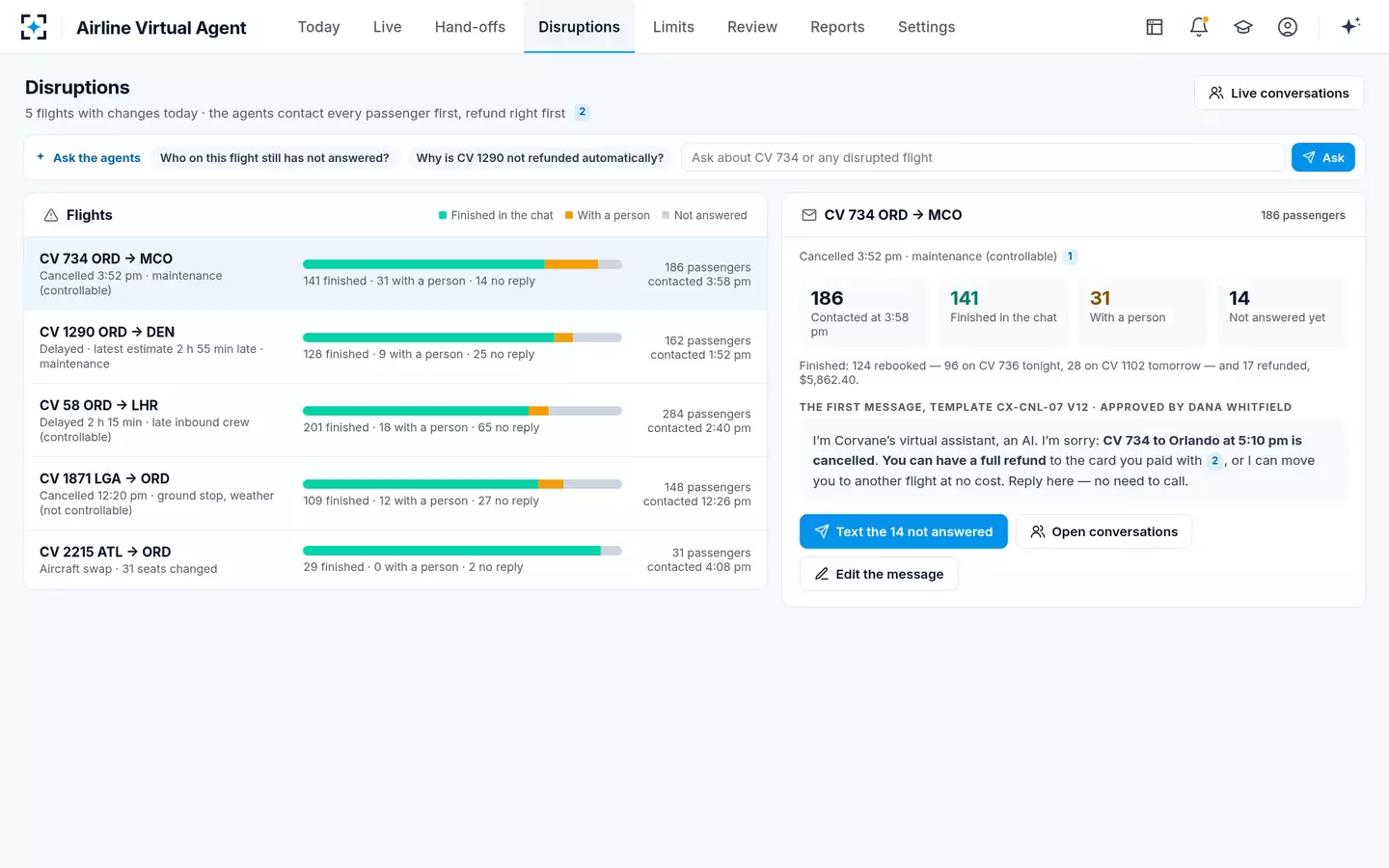Screen dimensions: 1389x868
Task: Select flight row CV 2215 ATL → ORD
Action: (395, 559)
